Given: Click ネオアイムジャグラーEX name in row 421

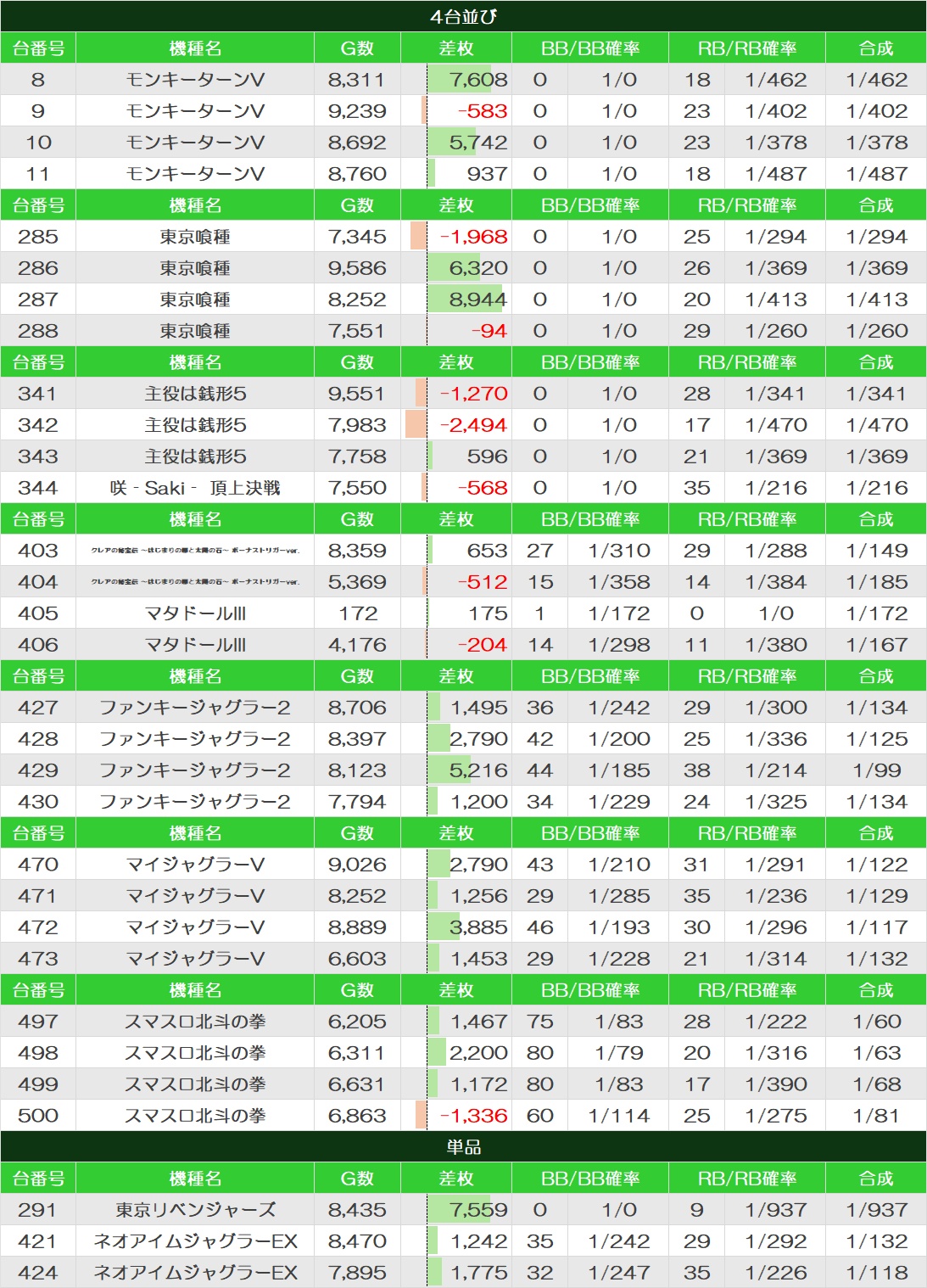Looking at the screenshot, I should 195,1241.
